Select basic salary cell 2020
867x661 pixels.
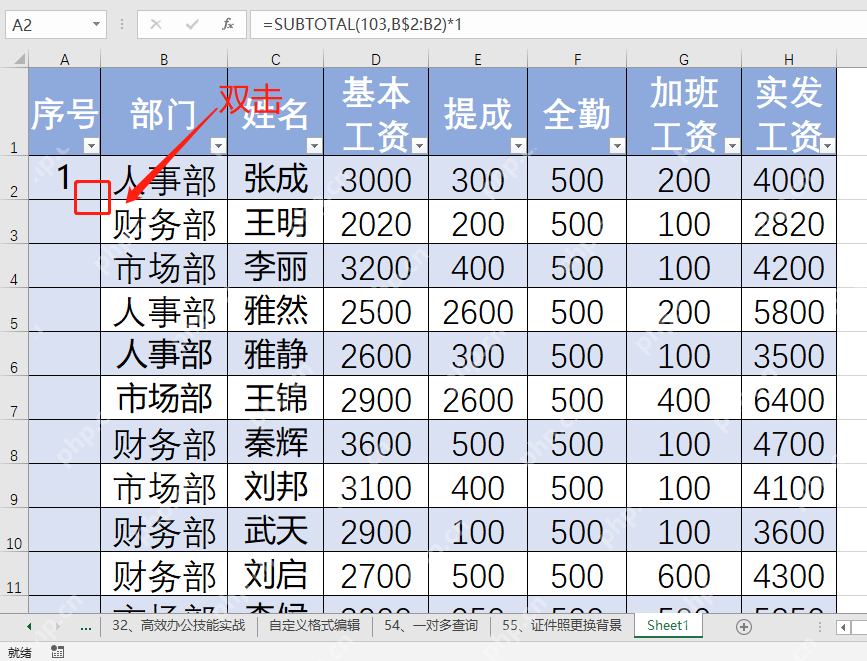point(376,222)
